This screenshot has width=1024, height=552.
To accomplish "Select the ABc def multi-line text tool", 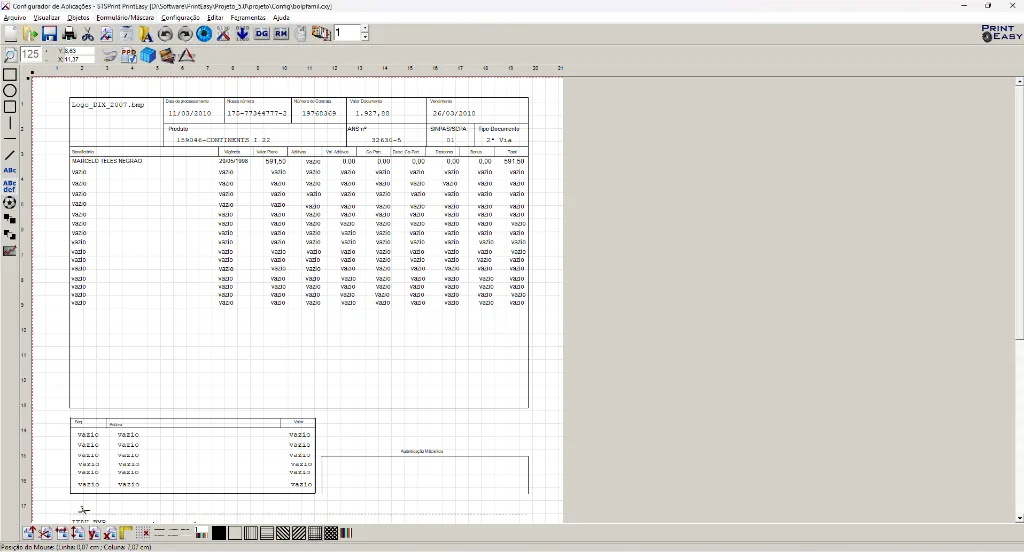I will tap(10, 186).
